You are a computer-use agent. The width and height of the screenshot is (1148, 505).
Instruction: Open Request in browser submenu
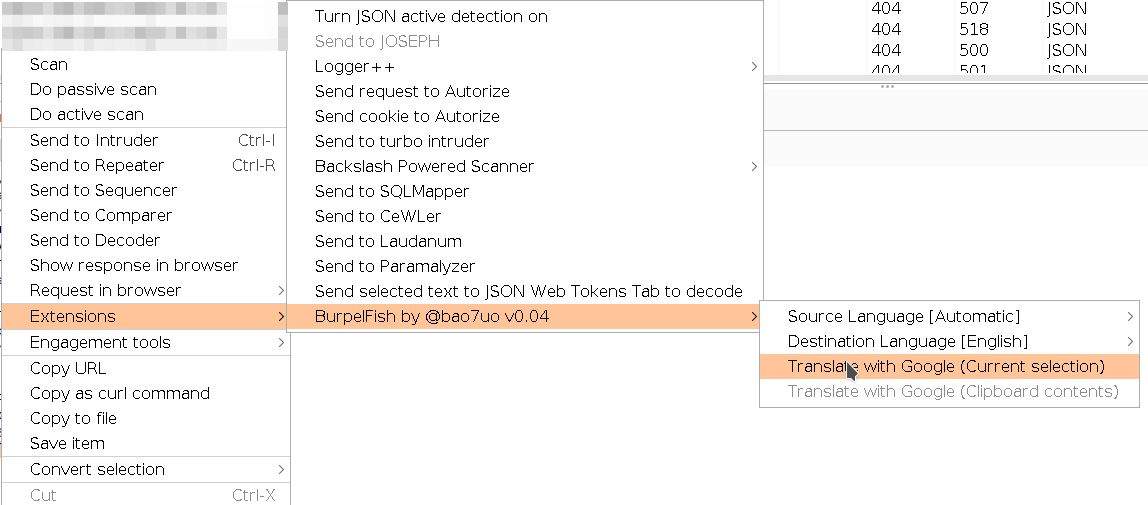coord(146,291)
